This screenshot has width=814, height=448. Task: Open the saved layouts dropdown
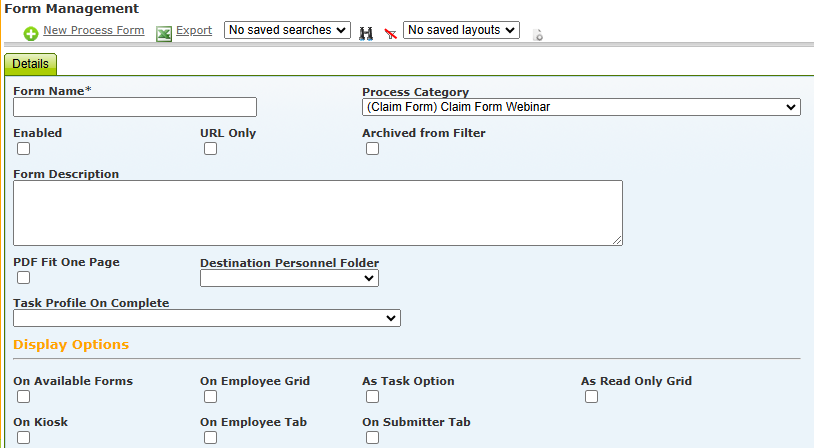[462, 30]
